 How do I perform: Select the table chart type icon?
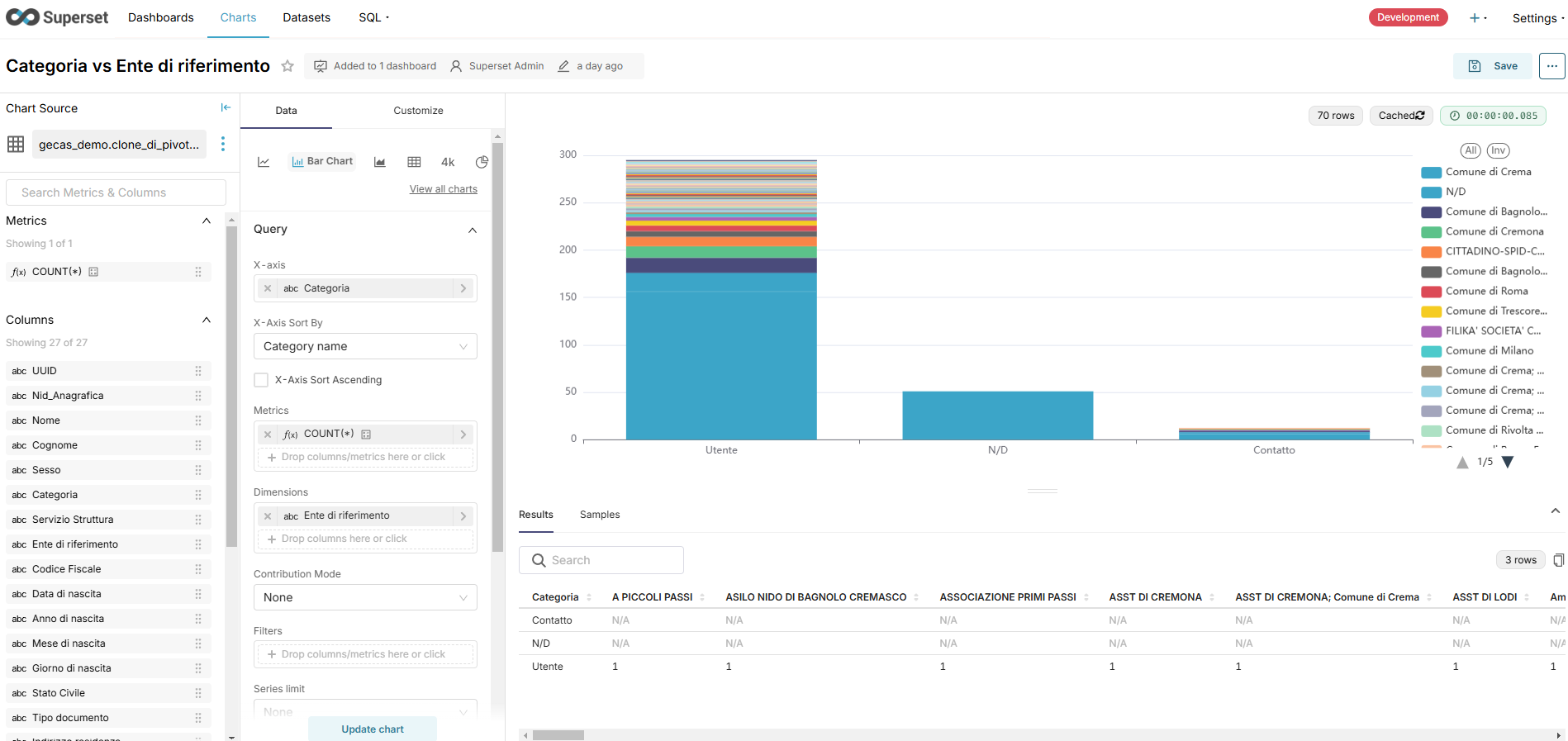[x=414, y=162]
